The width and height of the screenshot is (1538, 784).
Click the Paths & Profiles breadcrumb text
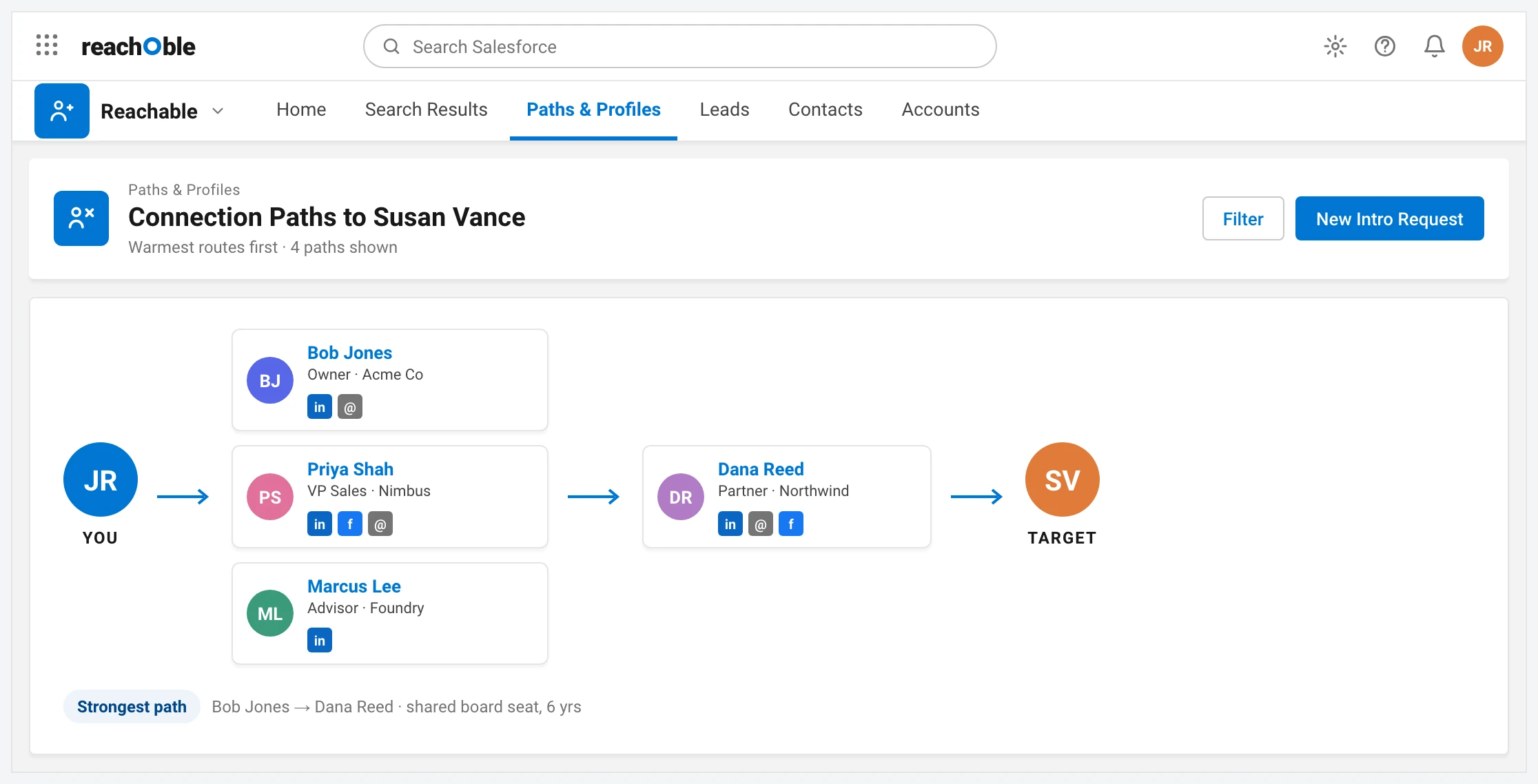(x=184, y=189)
